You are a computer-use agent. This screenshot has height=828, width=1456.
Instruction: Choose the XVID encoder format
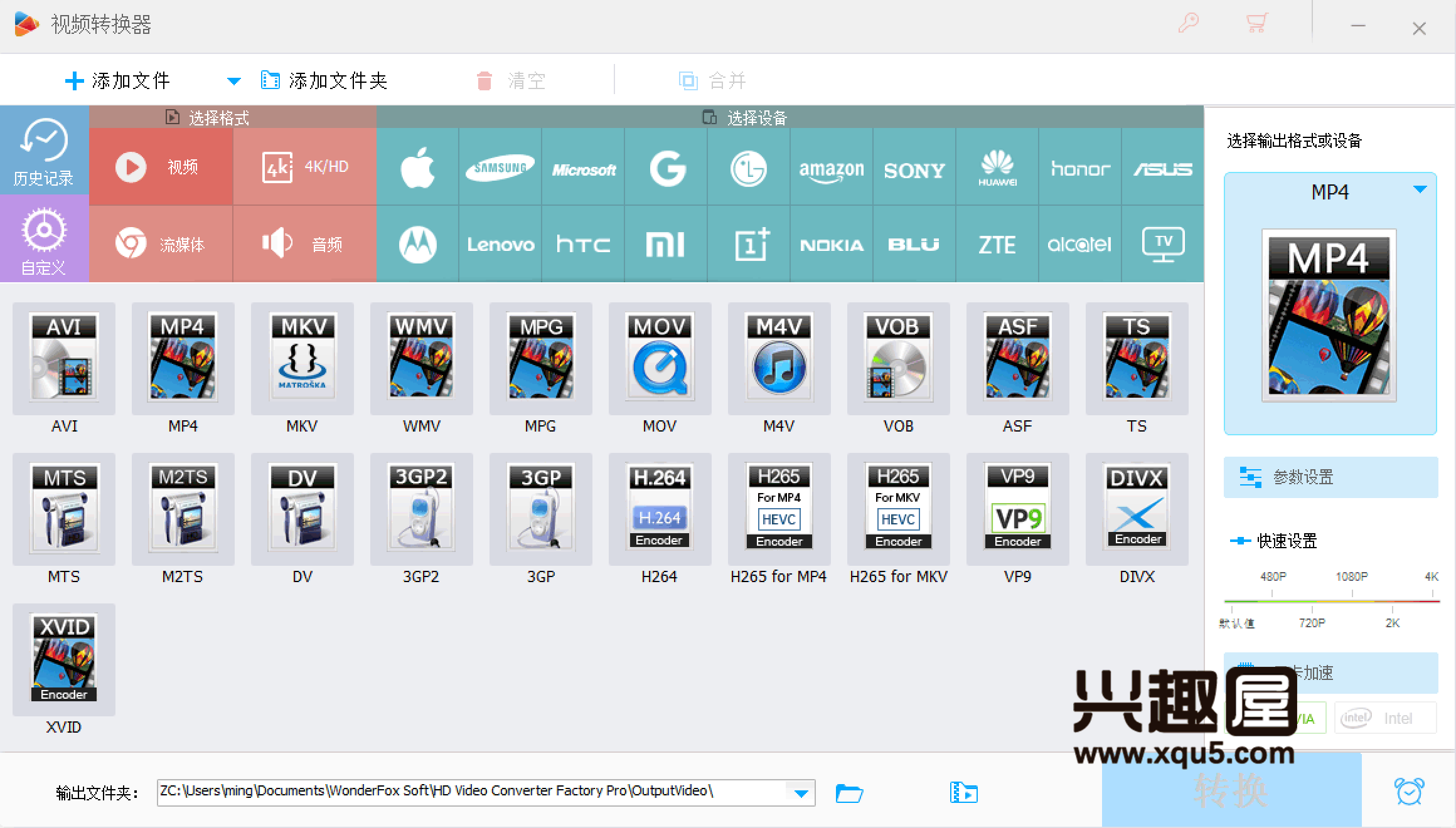(64, 659)
